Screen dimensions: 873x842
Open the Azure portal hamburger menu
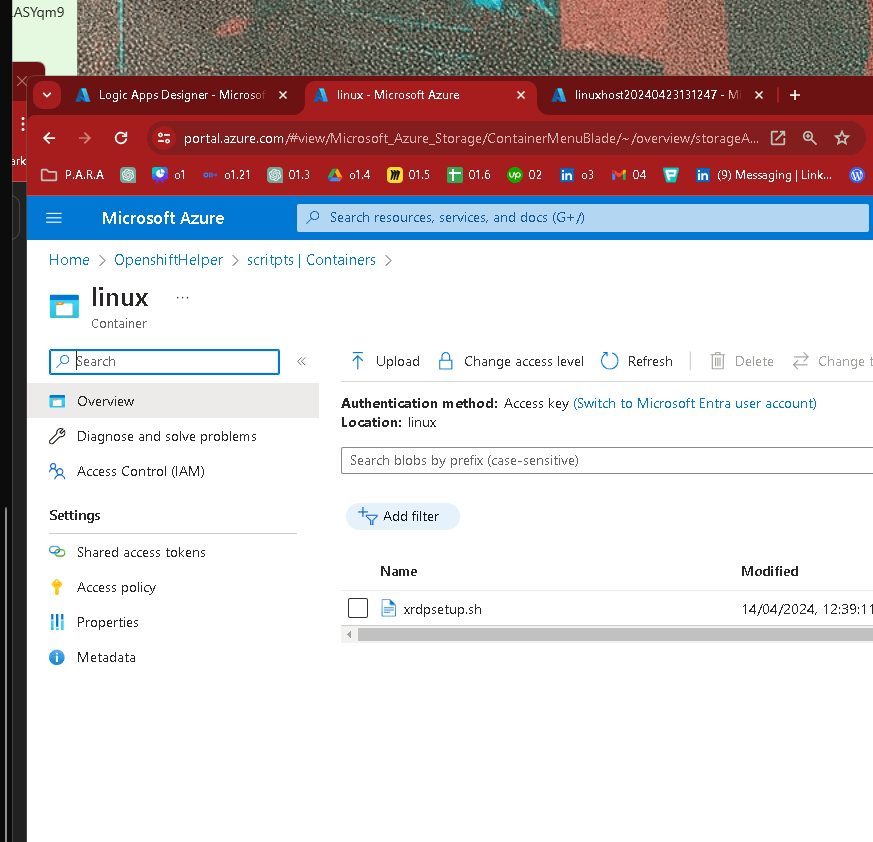[x=53, y=218]
